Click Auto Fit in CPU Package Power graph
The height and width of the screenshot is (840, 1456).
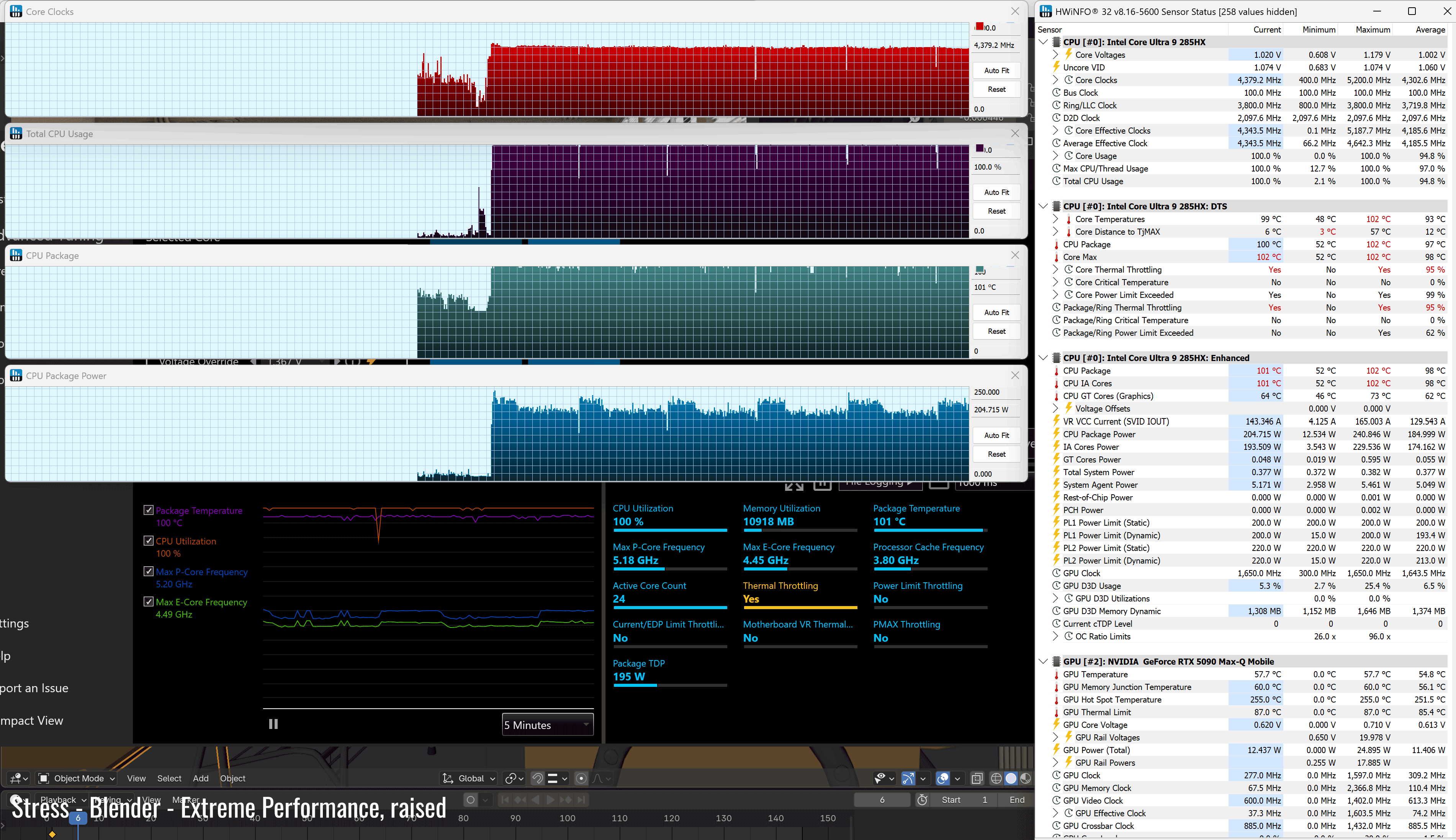pyautogui.click(x=996, y=435)
